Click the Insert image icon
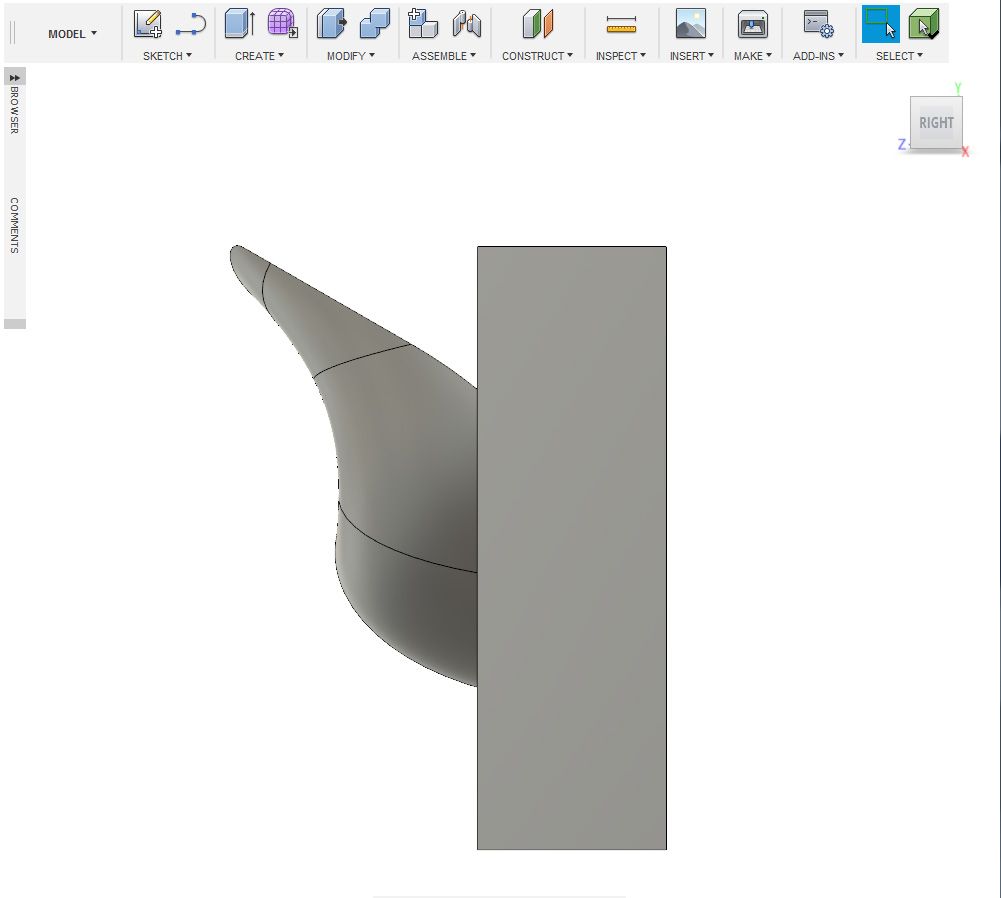This screenshot has height=898, width=1001. [x=691, y=24]
